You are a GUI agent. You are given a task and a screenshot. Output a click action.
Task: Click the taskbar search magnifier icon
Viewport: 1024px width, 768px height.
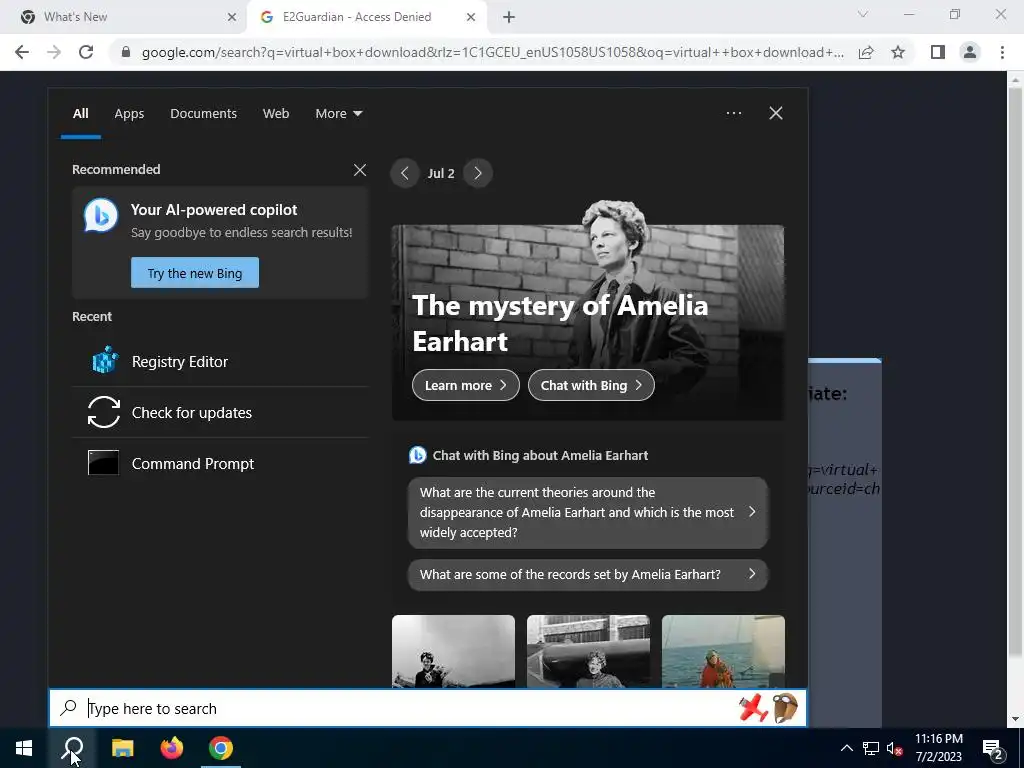73,748
